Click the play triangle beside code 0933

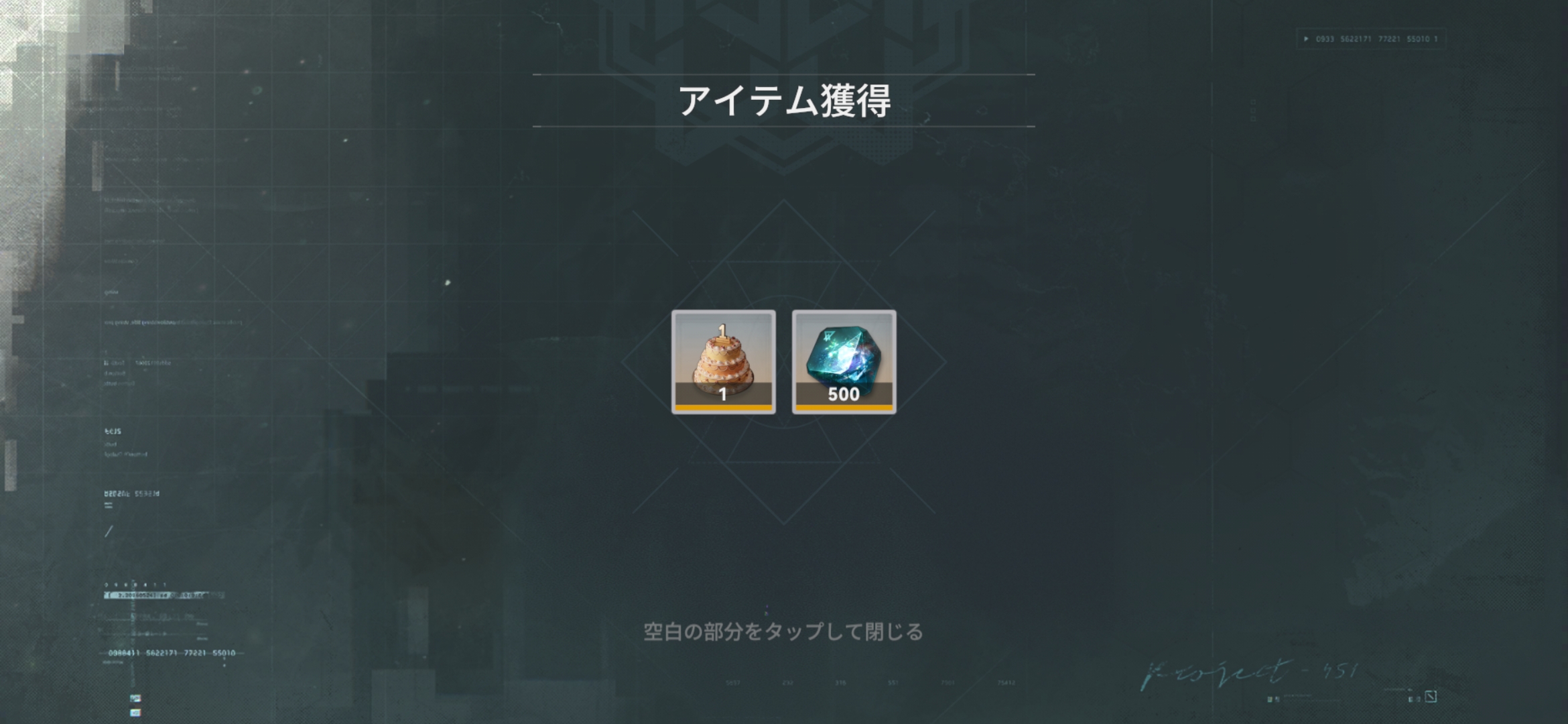click(1306, 39)
